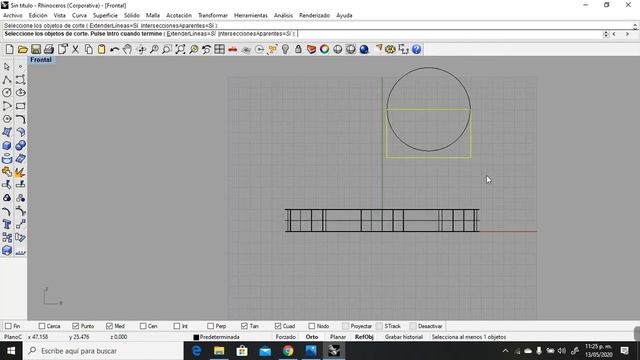Click the four-viewport layout icon
Viewport: 640px width, 360px height.
coord(219,49)
